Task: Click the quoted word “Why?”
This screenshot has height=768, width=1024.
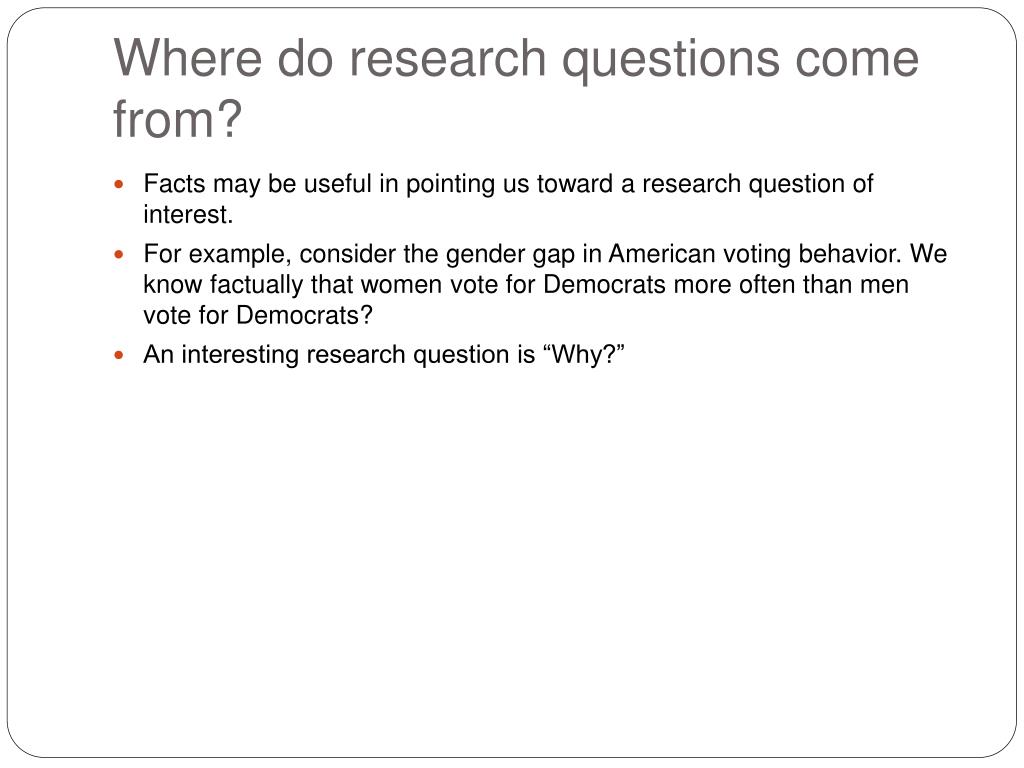Action: pos(584,355)
